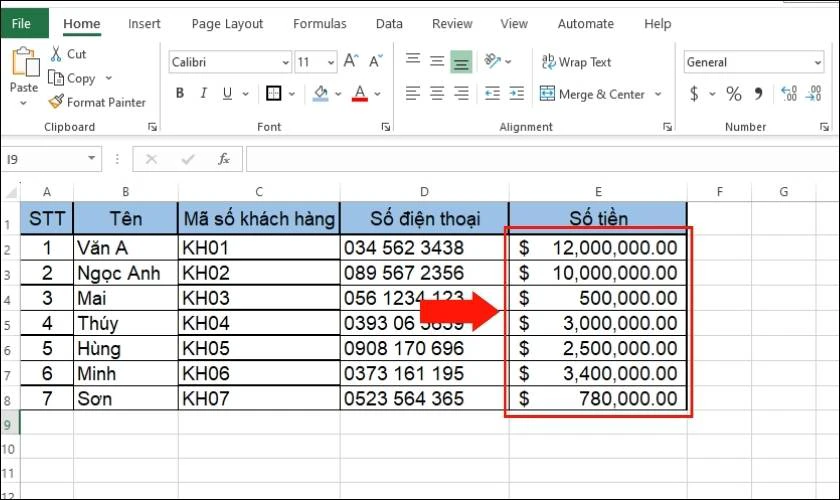The width and height of the screenshot is (840, 500).
Task: Select the highlighted Bottom Align icon
Action: click(461, 62)
